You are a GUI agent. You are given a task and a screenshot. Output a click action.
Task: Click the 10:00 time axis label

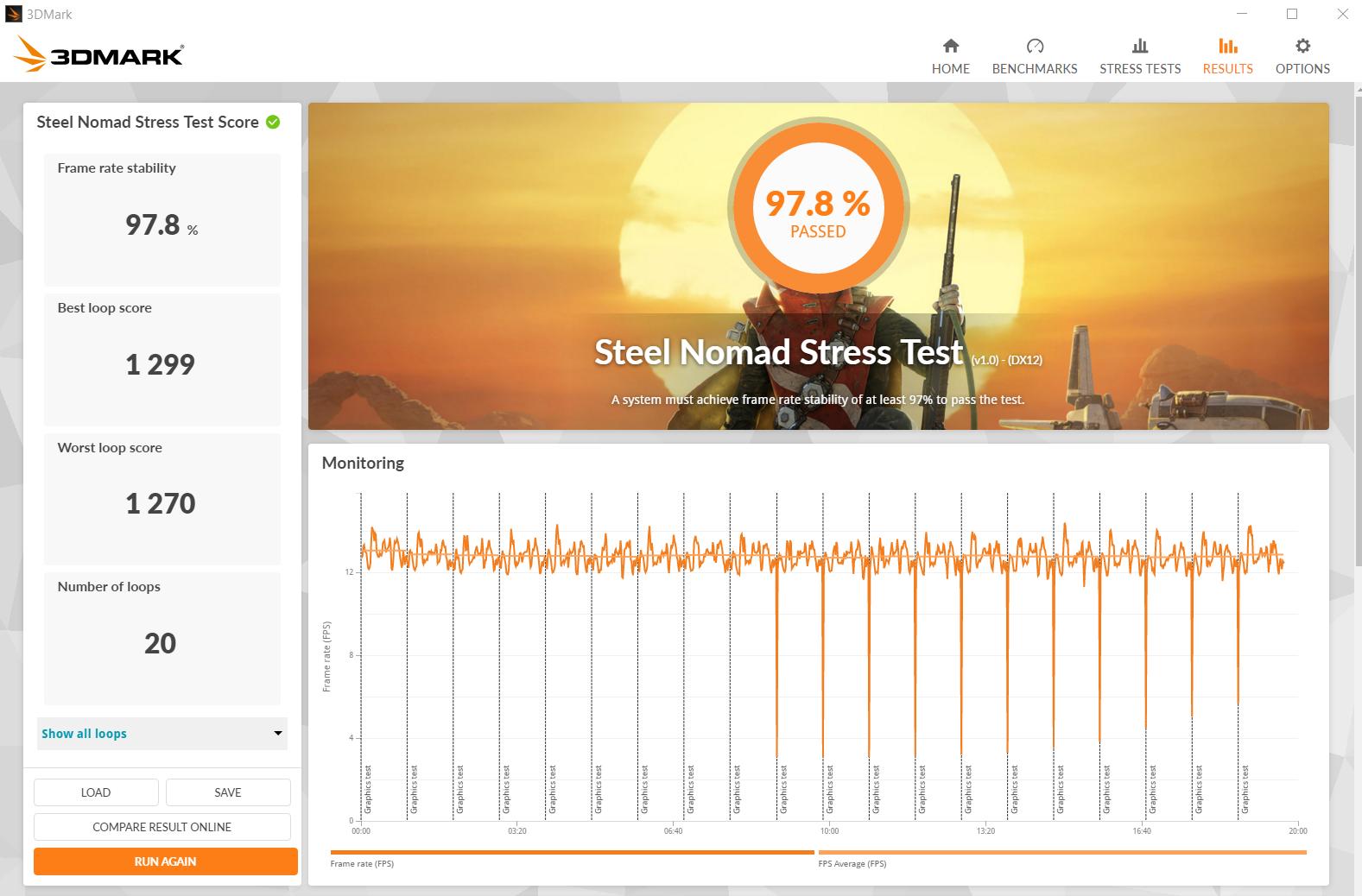point(829,831)
